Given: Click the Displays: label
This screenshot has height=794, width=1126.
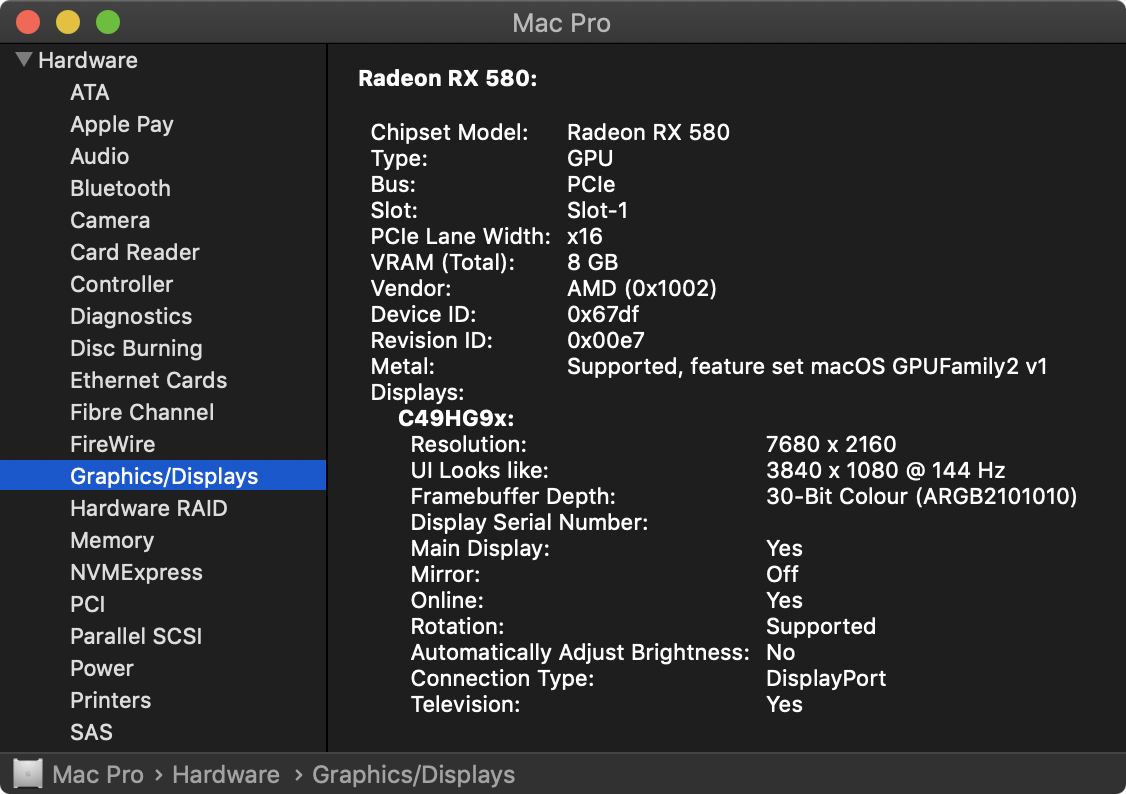Looking at the screenshot, I should pos(417,393).
